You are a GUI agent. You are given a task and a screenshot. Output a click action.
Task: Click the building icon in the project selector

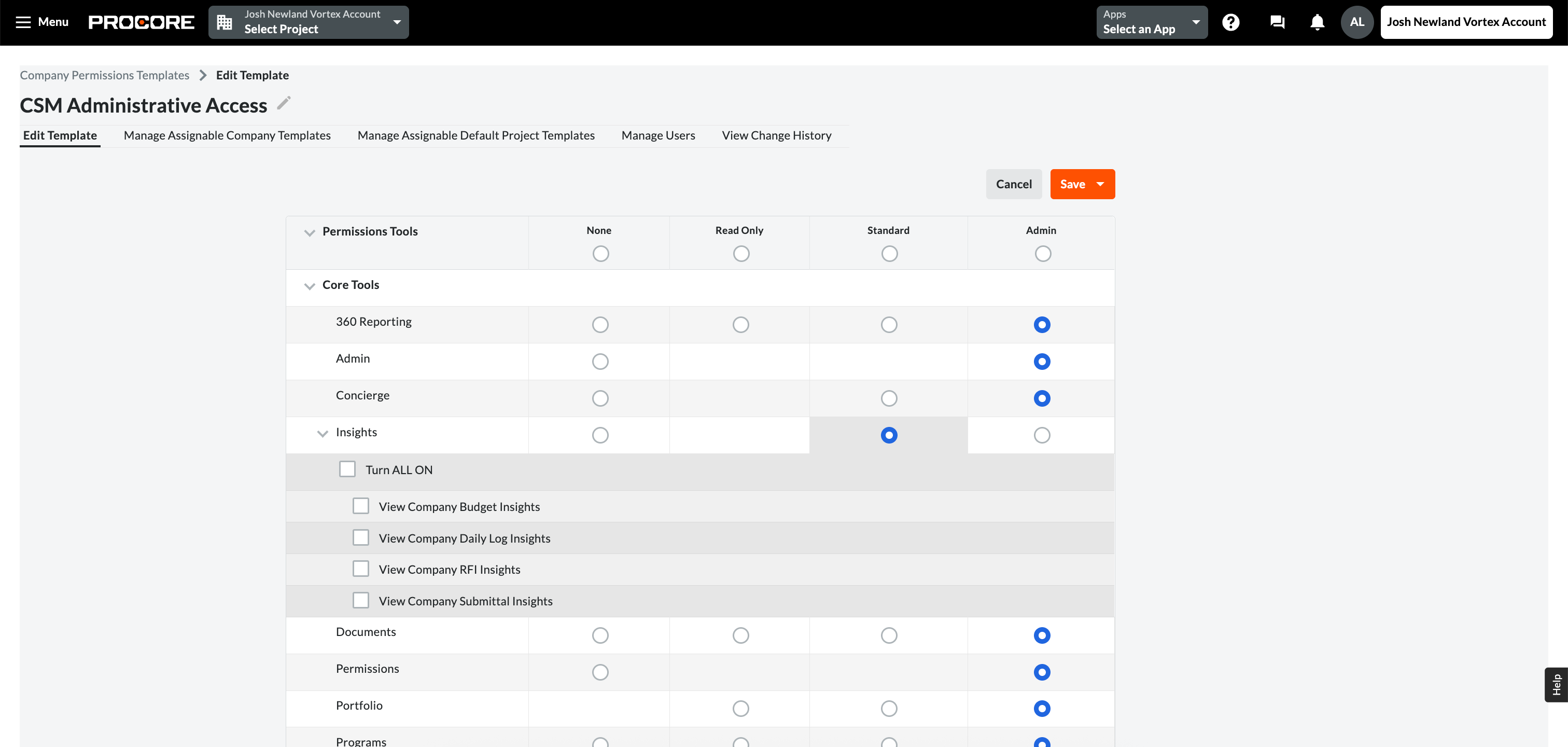point(225,21)
